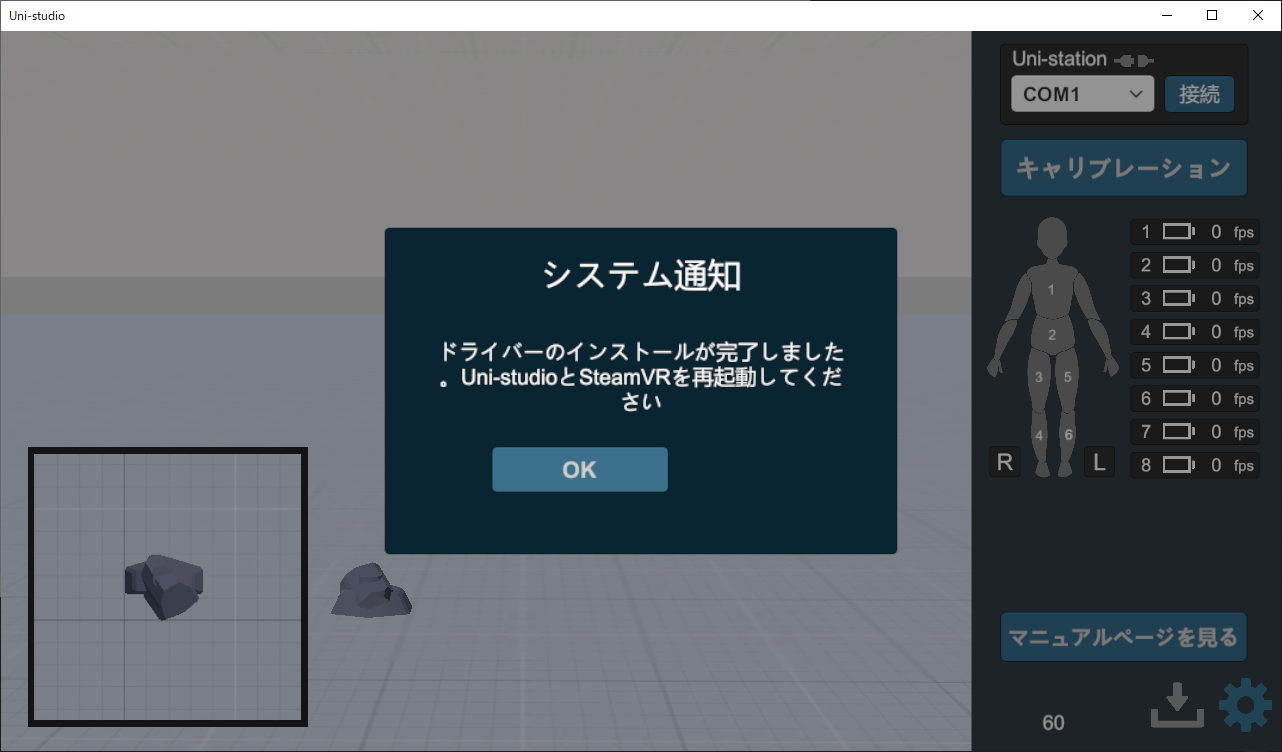1282x752 pixels.
Task: Open the COM1 port dropdown
Action: [1082, 94]
